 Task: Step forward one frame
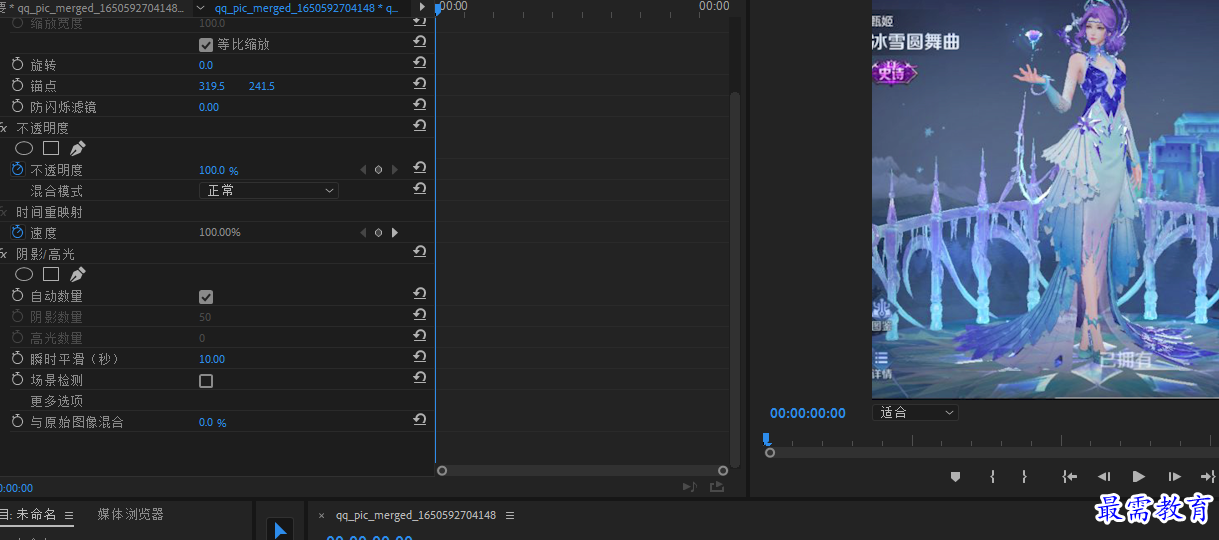point(1174,477)
